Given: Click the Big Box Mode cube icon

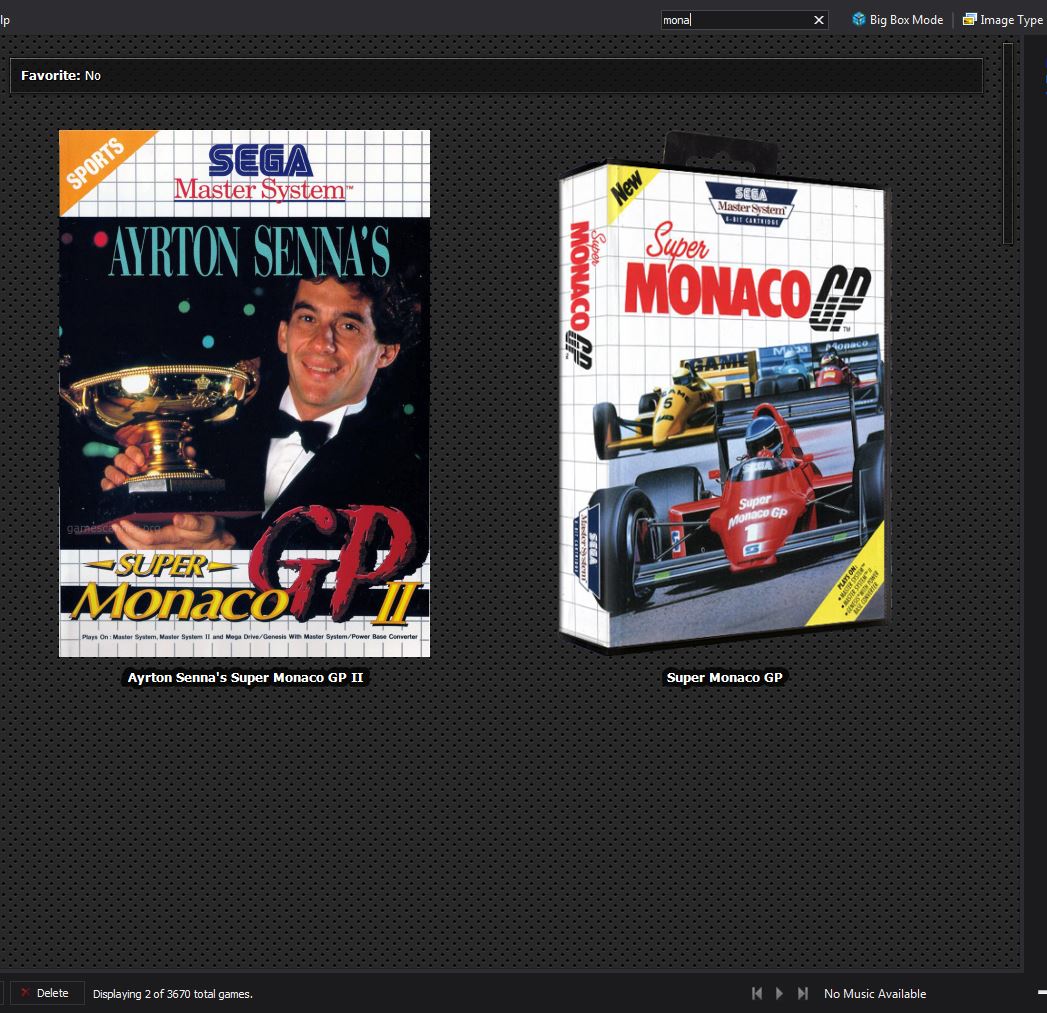Looking at the screenshot, I should pyautogui.click(x=859, y=19).
